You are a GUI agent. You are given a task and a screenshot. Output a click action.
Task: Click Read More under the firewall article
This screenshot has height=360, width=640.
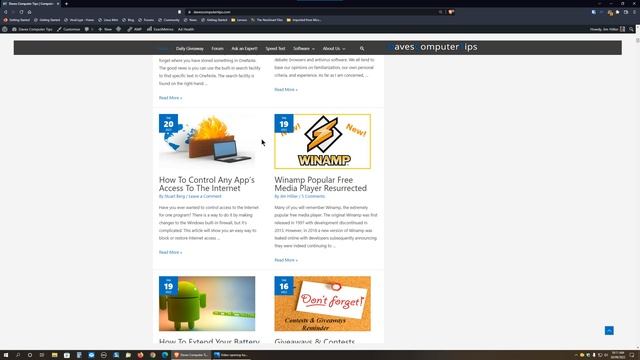point(171,252)
